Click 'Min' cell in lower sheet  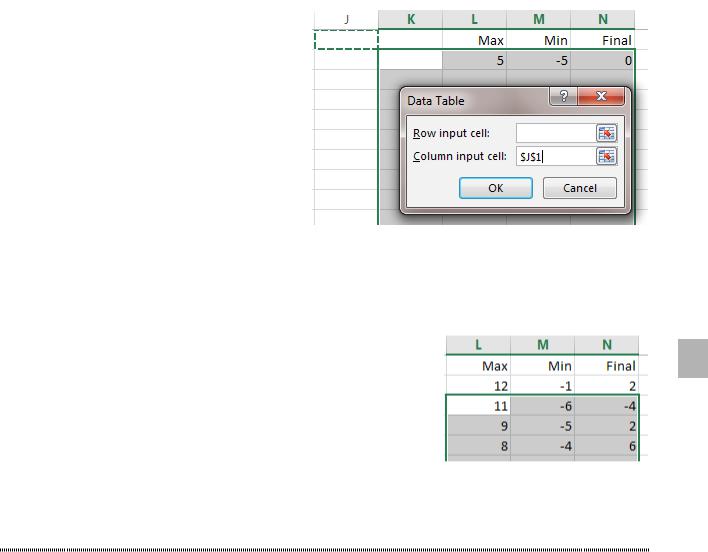(542, 366)
